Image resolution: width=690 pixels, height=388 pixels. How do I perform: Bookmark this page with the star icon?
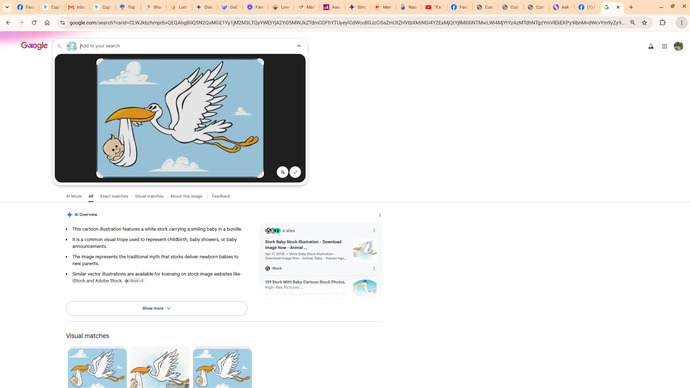coord(644,22)
